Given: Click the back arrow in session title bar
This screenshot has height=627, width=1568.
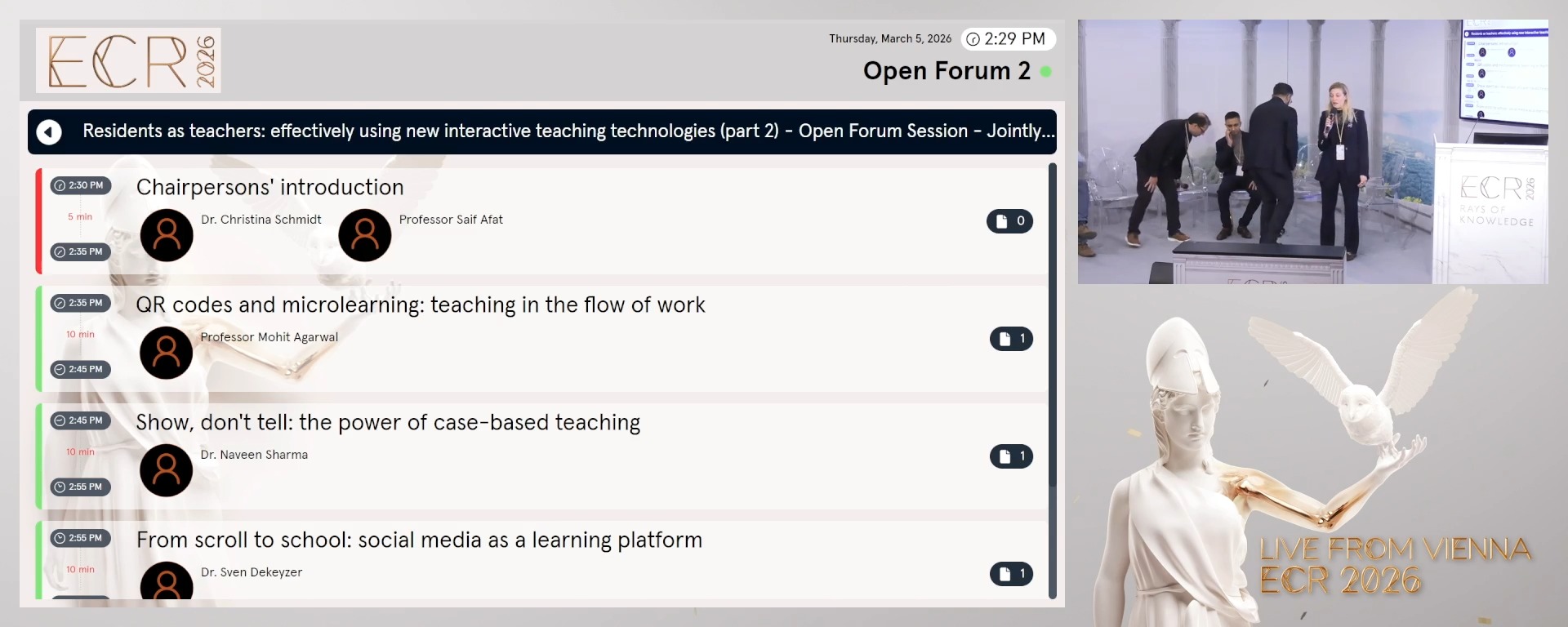Looking at the screenshot, I should click(x=49, y=131).
